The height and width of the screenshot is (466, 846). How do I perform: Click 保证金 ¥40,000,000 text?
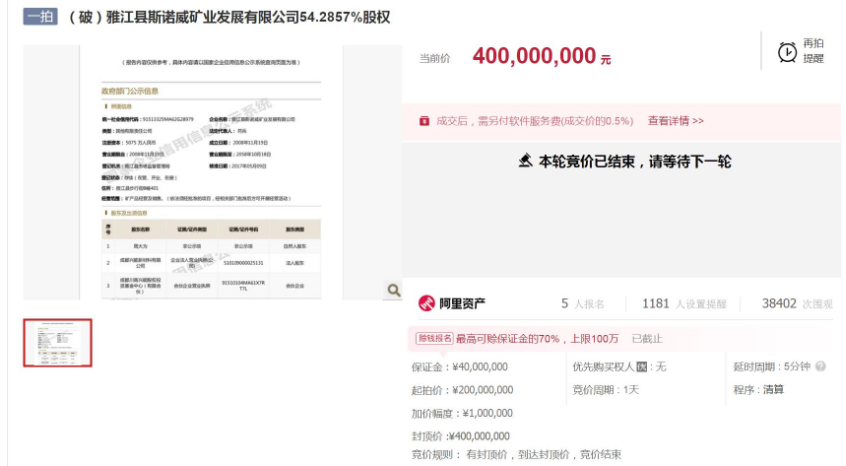459,367
